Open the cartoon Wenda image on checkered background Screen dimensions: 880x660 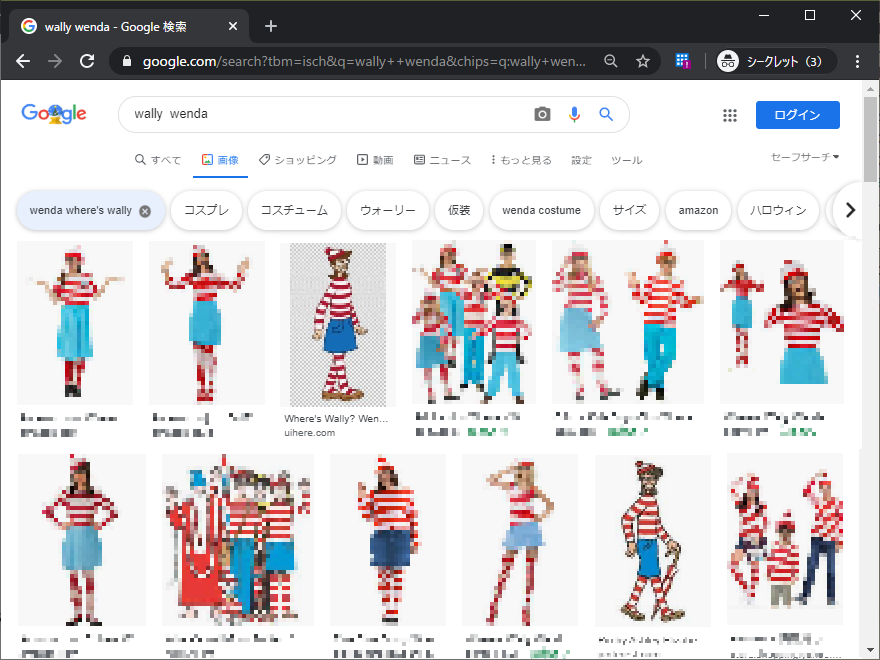pyautogui.click(x=338, y=324)
